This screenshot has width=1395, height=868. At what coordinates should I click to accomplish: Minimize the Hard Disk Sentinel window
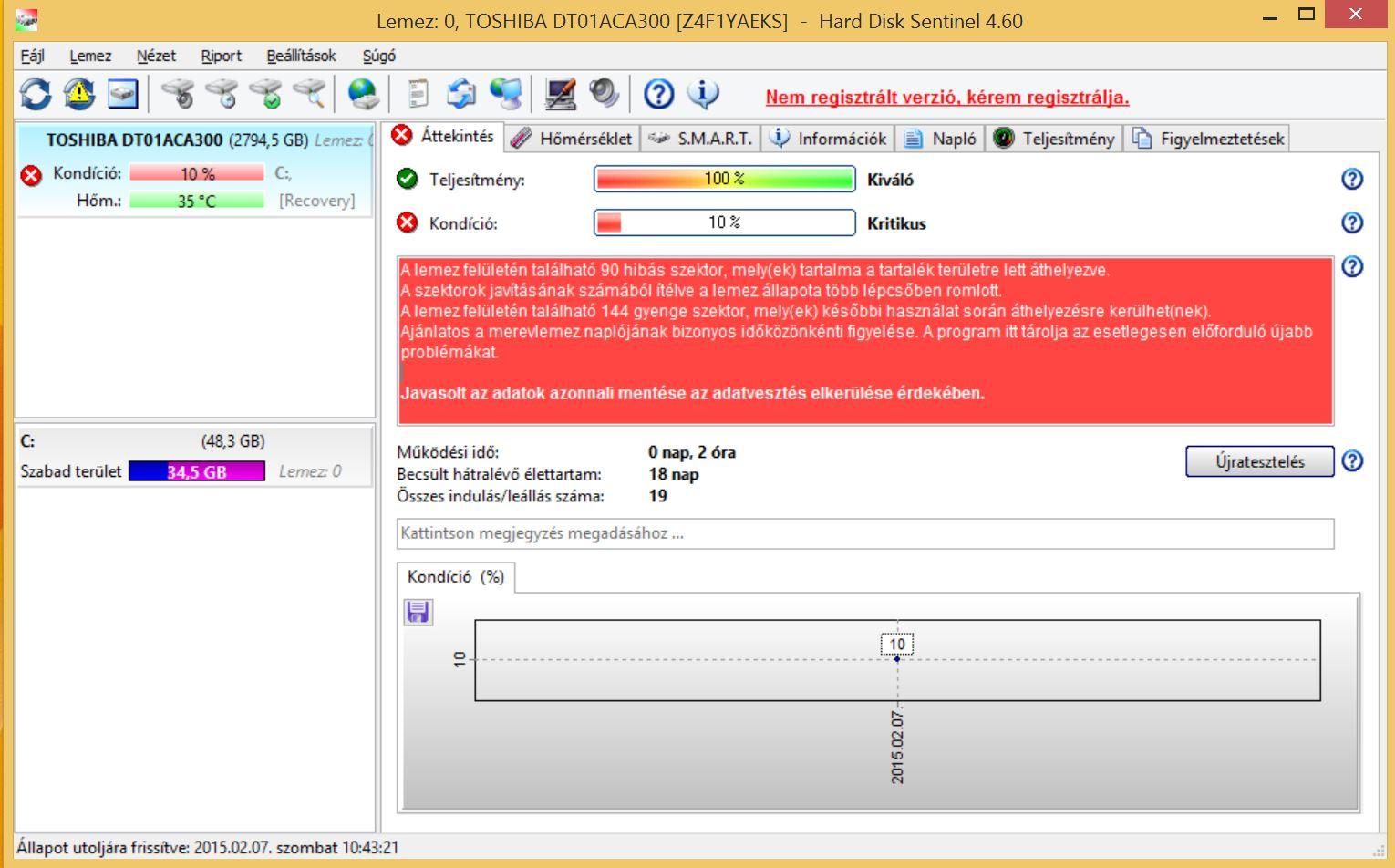1270,16
